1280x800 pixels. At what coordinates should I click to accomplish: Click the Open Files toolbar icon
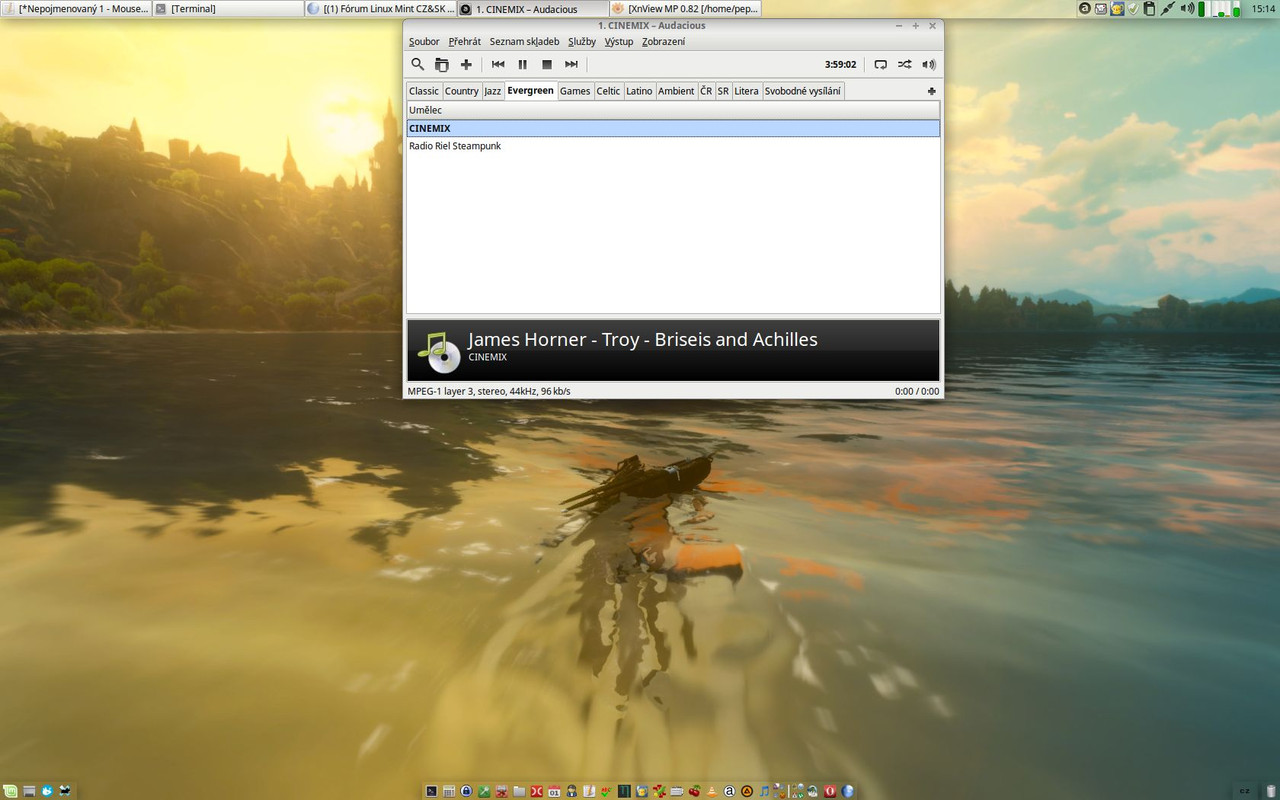click(x=442, y=64)
